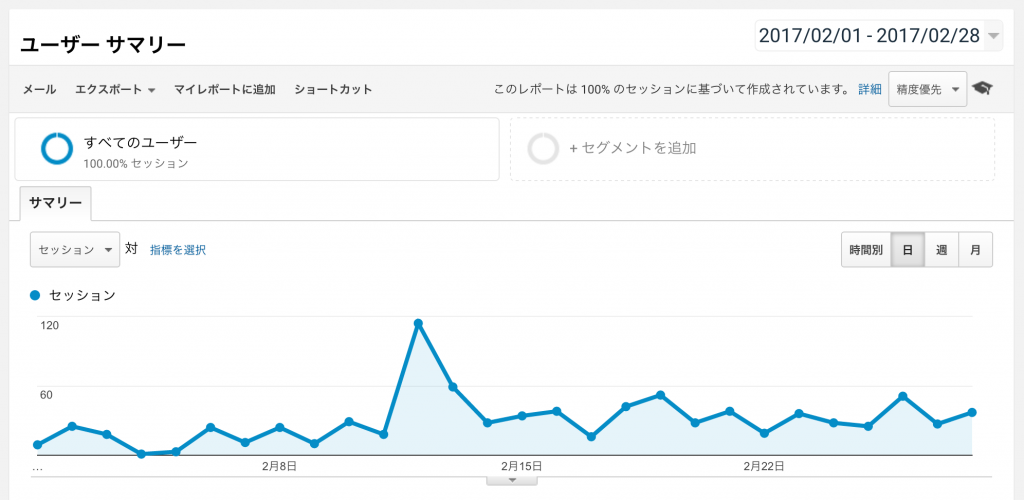Open the セッション metric dropdown
The width and height of the screenshot is (1024, 500).
75,250
